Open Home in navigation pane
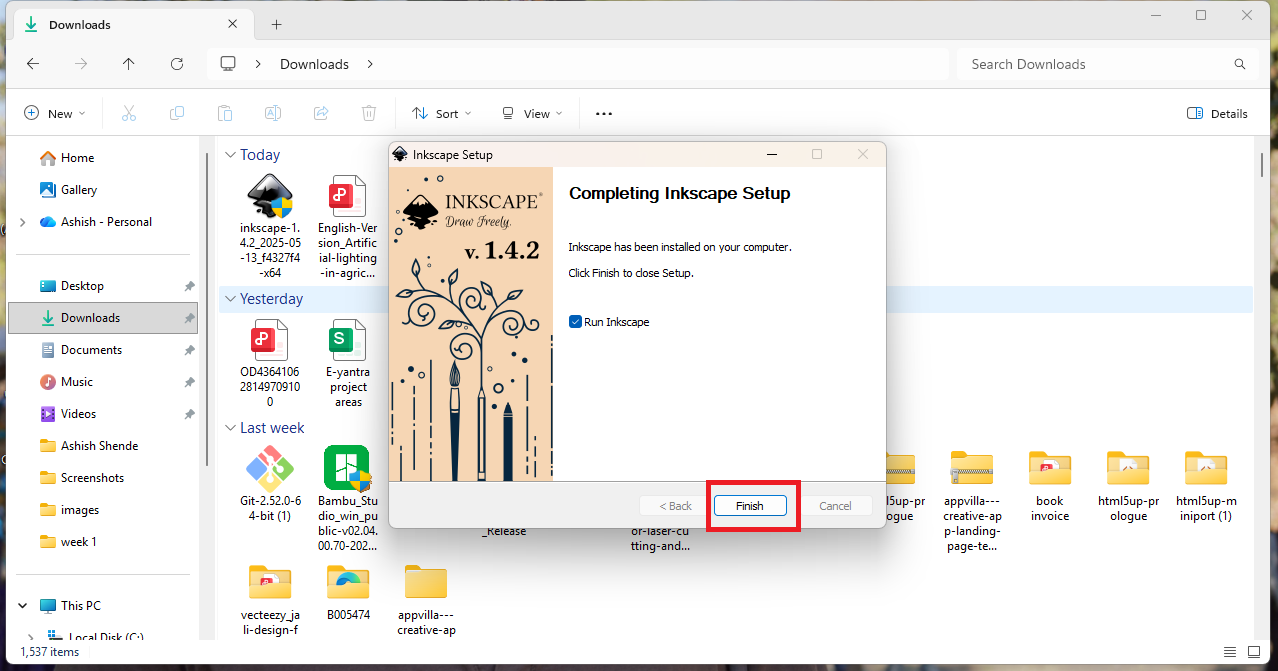 pos(77,158)
